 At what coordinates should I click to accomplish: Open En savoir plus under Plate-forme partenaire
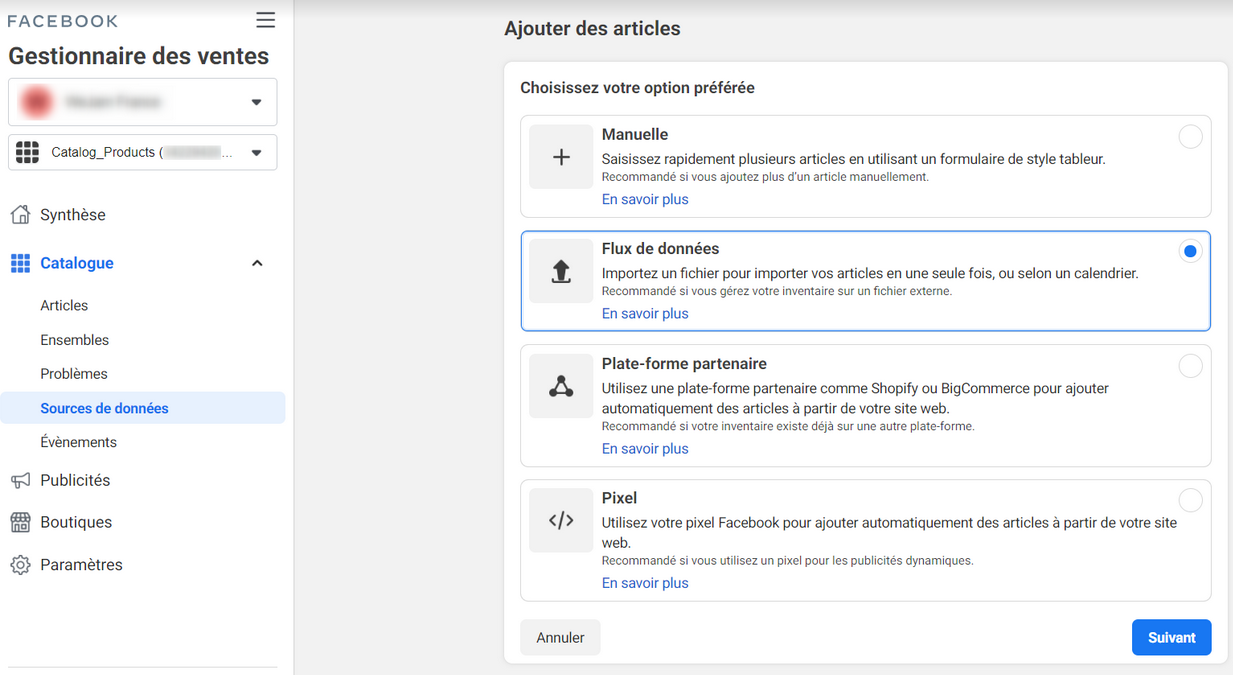[645, 448]
